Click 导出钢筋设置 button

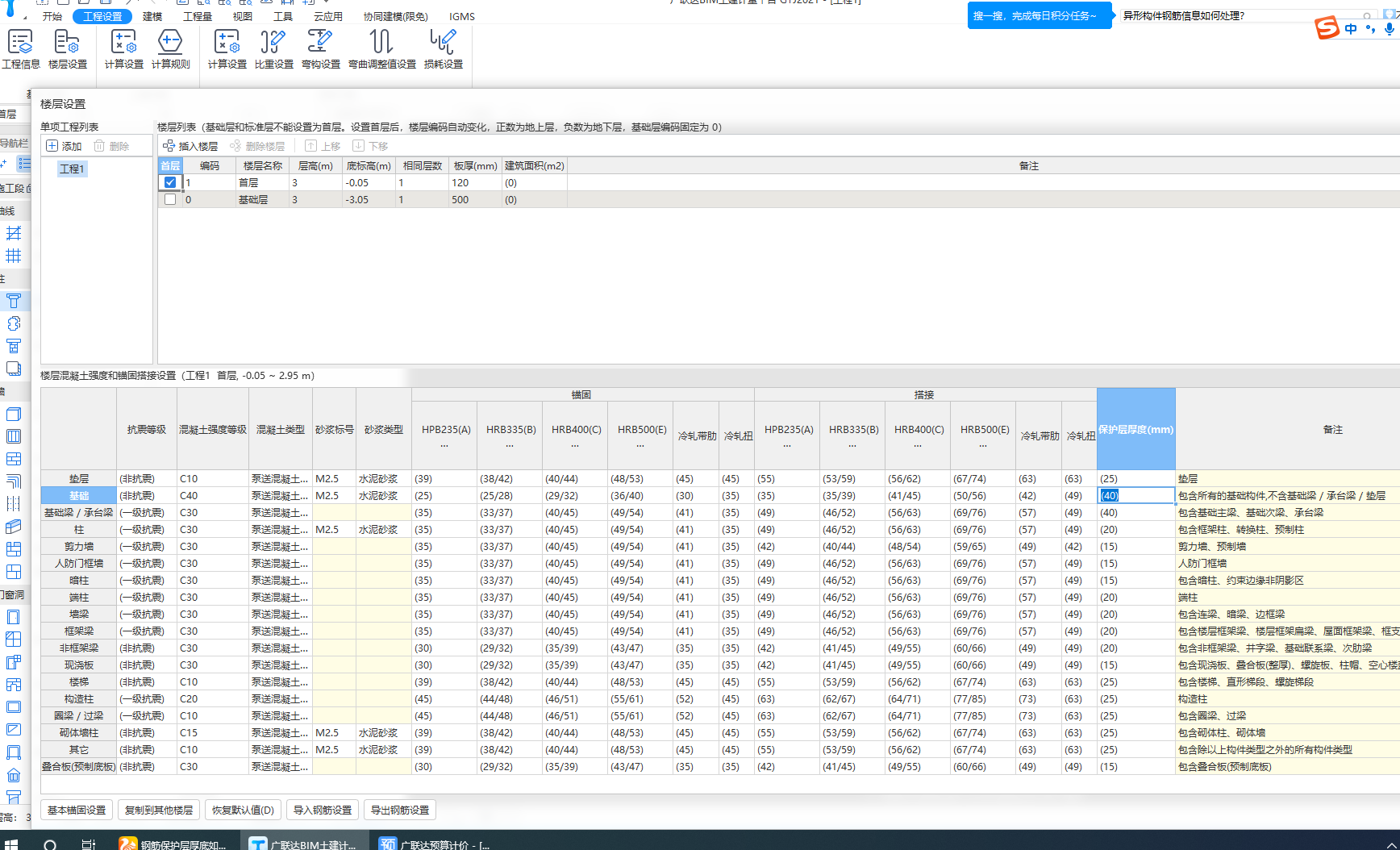click(400, 810)
